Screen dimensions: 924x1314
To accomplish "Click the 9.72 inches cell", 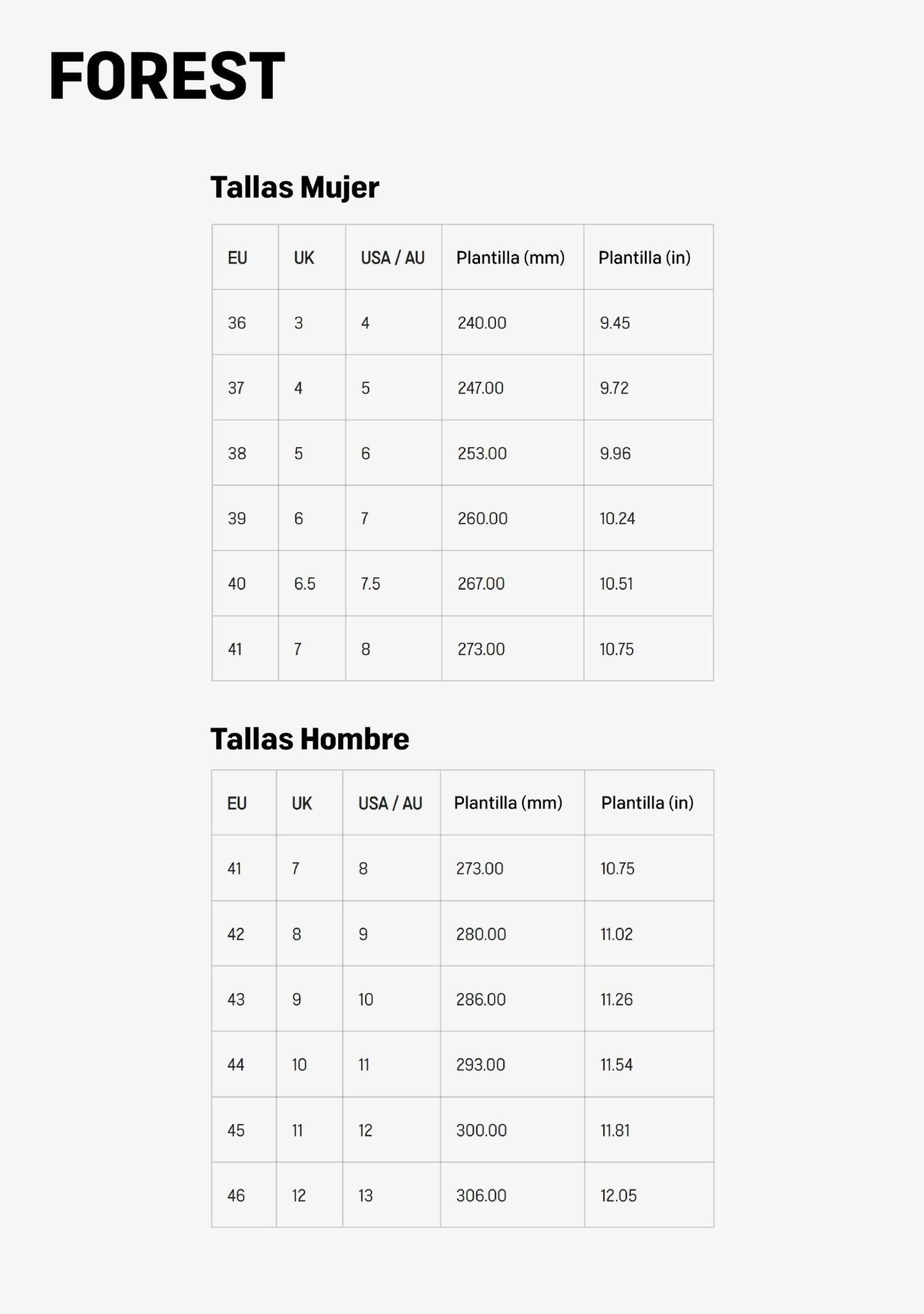I will (649, 387).
